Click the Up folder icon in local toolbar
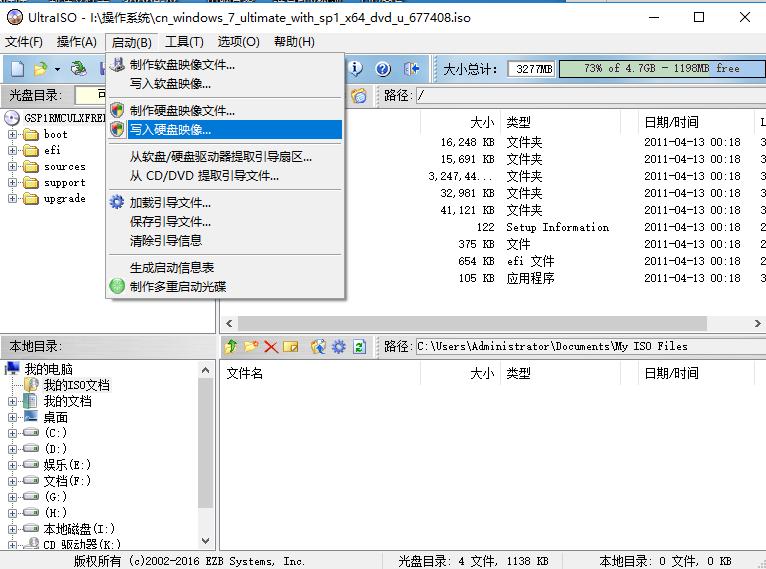 [231, 347]
